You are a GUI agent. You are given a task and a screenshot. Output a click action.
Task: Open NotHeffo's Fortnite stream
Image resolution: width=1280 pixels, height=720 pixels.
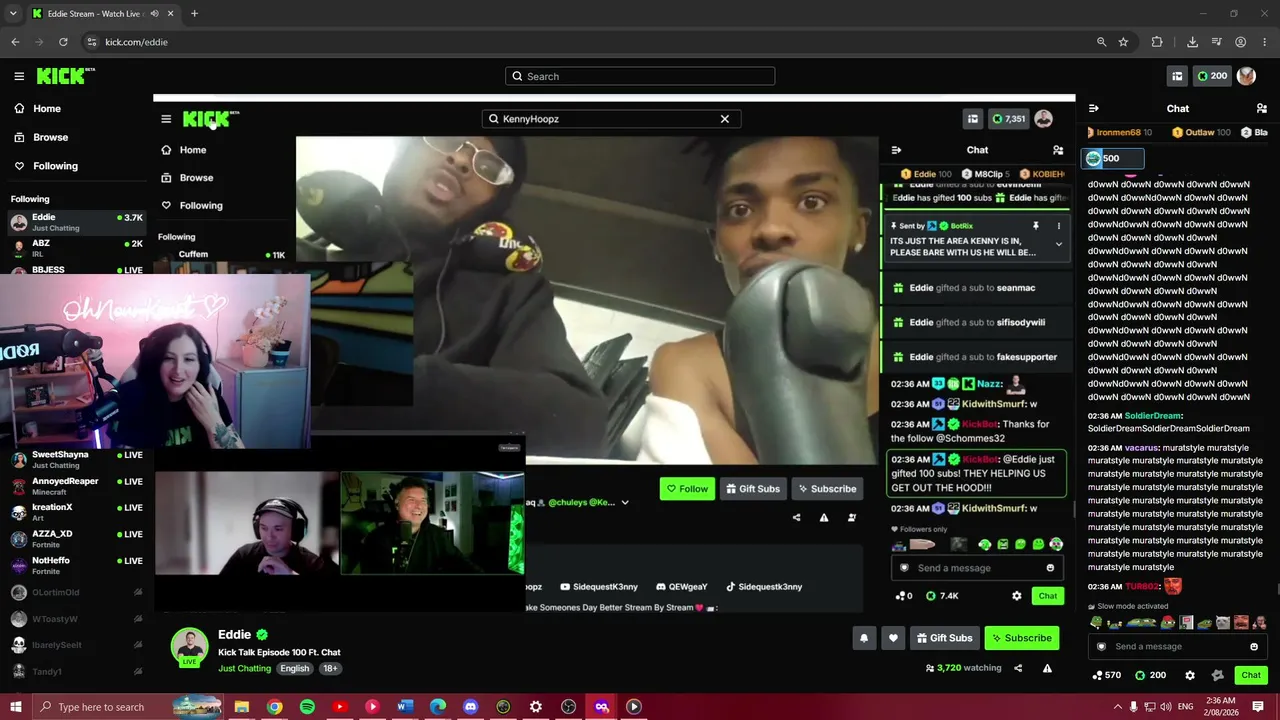click(x=75, y=565)
